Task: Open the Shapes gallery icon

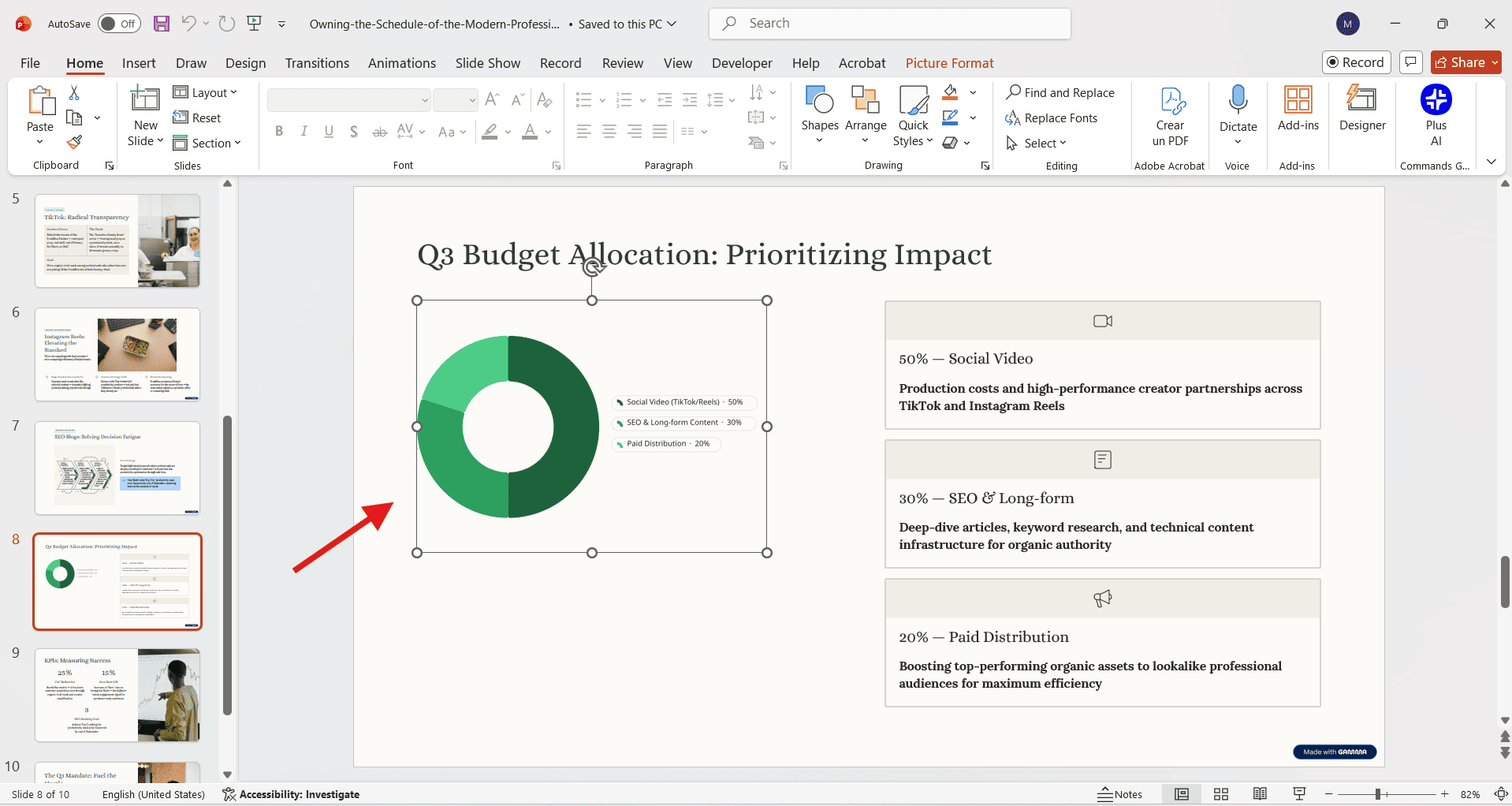Action: tap(820, 100)
